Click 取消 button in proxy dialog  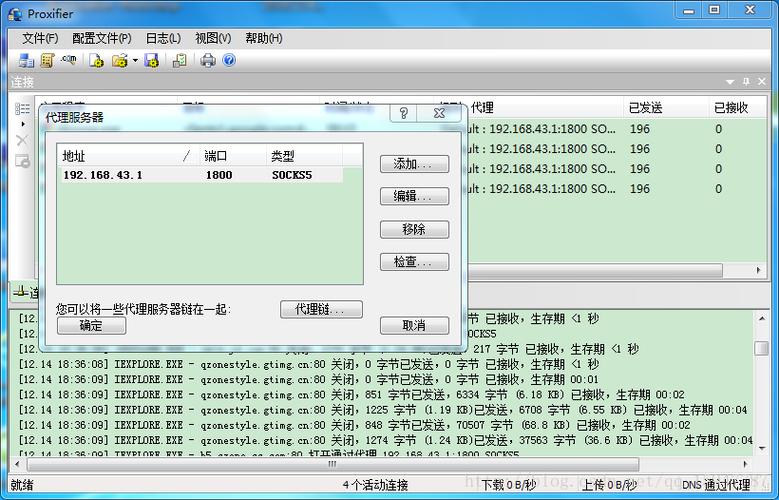pos(414,326)
